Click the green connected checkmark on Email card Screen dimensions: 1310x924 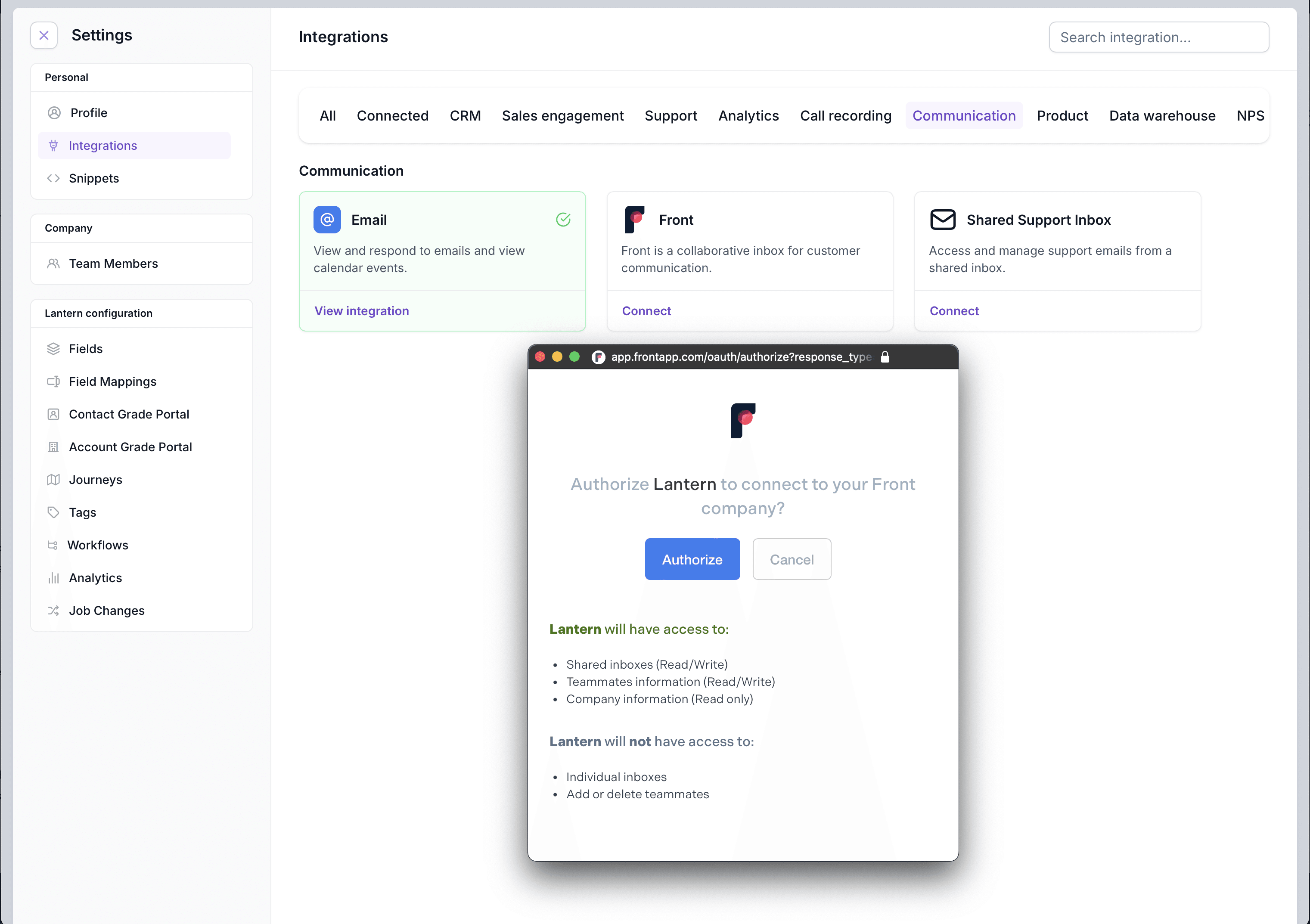click(x=563, y=220)
